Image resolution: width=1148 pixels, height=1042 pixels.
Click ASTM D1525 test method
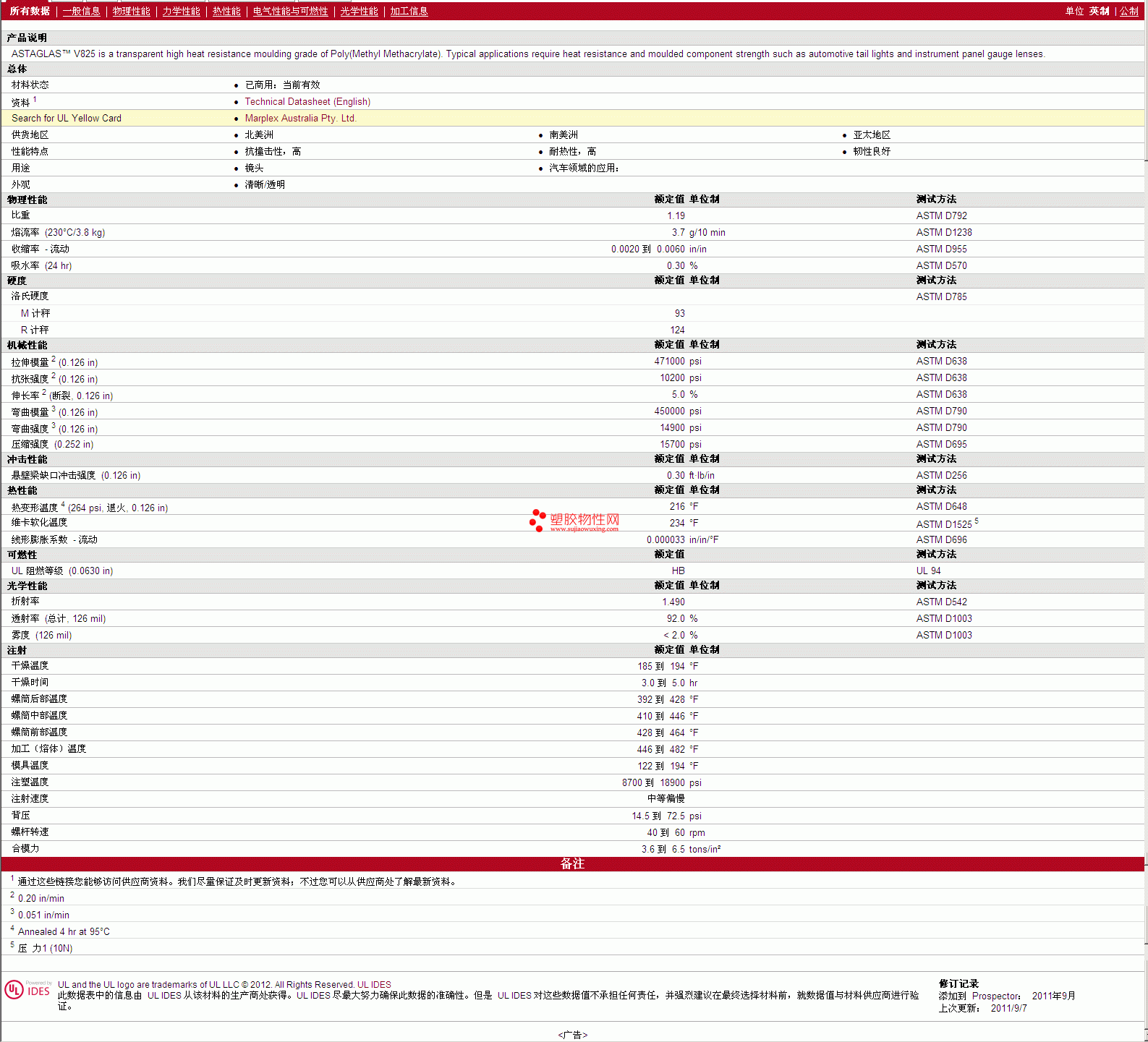coord(944,524)
